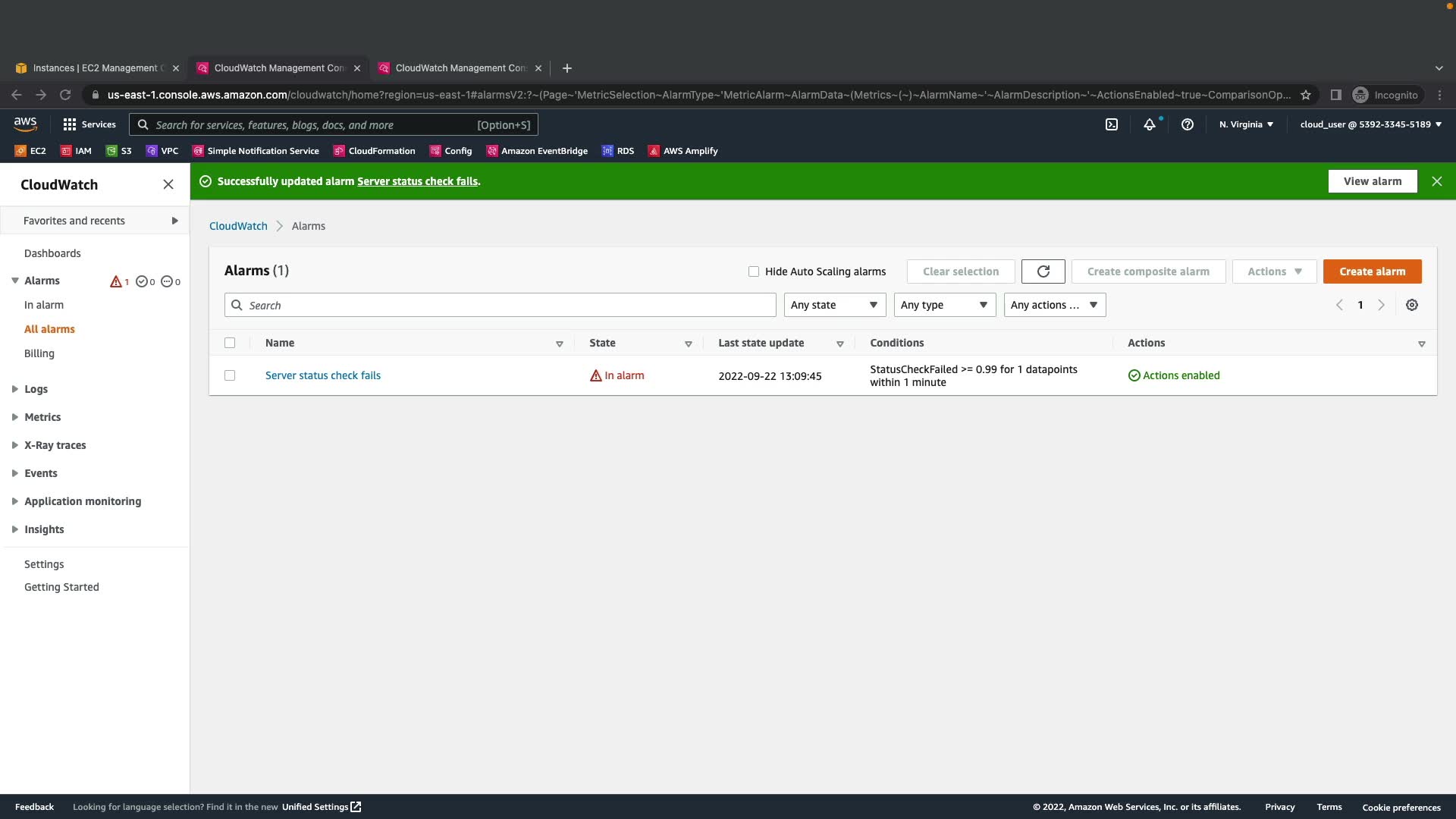Open the Any type filter dropdown

coord(944,305)
